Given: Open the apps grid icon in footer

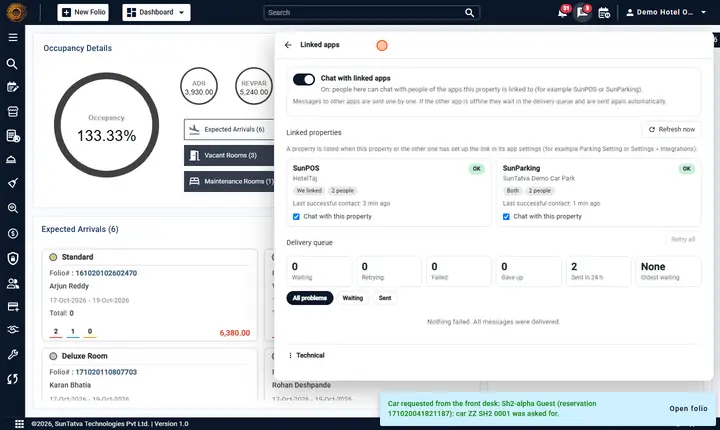Looking at the screenshot, I should pyautogui.click(x=19, y=424).
